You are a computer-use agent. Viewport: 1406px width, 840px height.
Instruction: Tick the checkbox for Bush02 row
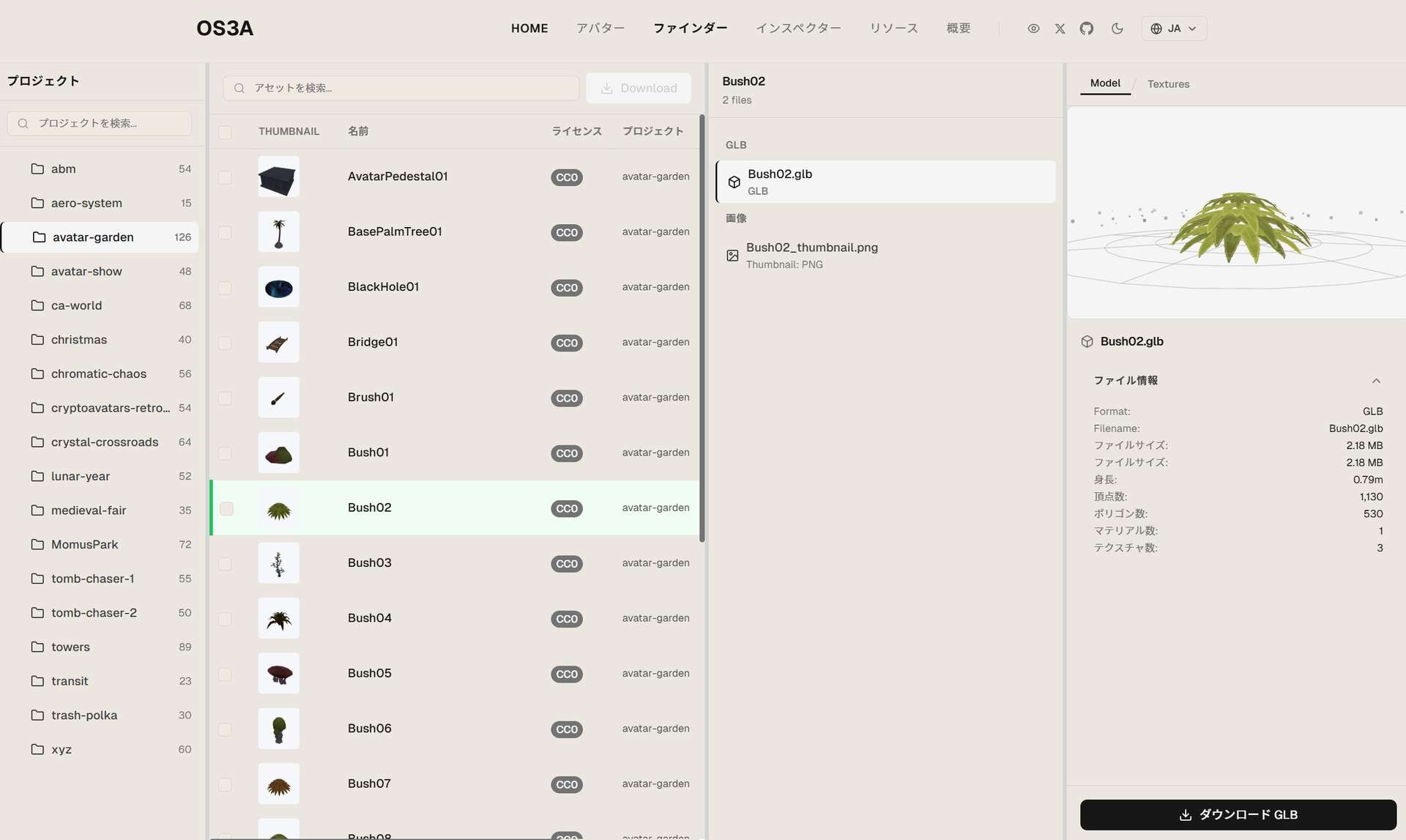pyautogui.click(x=226, y=508)
